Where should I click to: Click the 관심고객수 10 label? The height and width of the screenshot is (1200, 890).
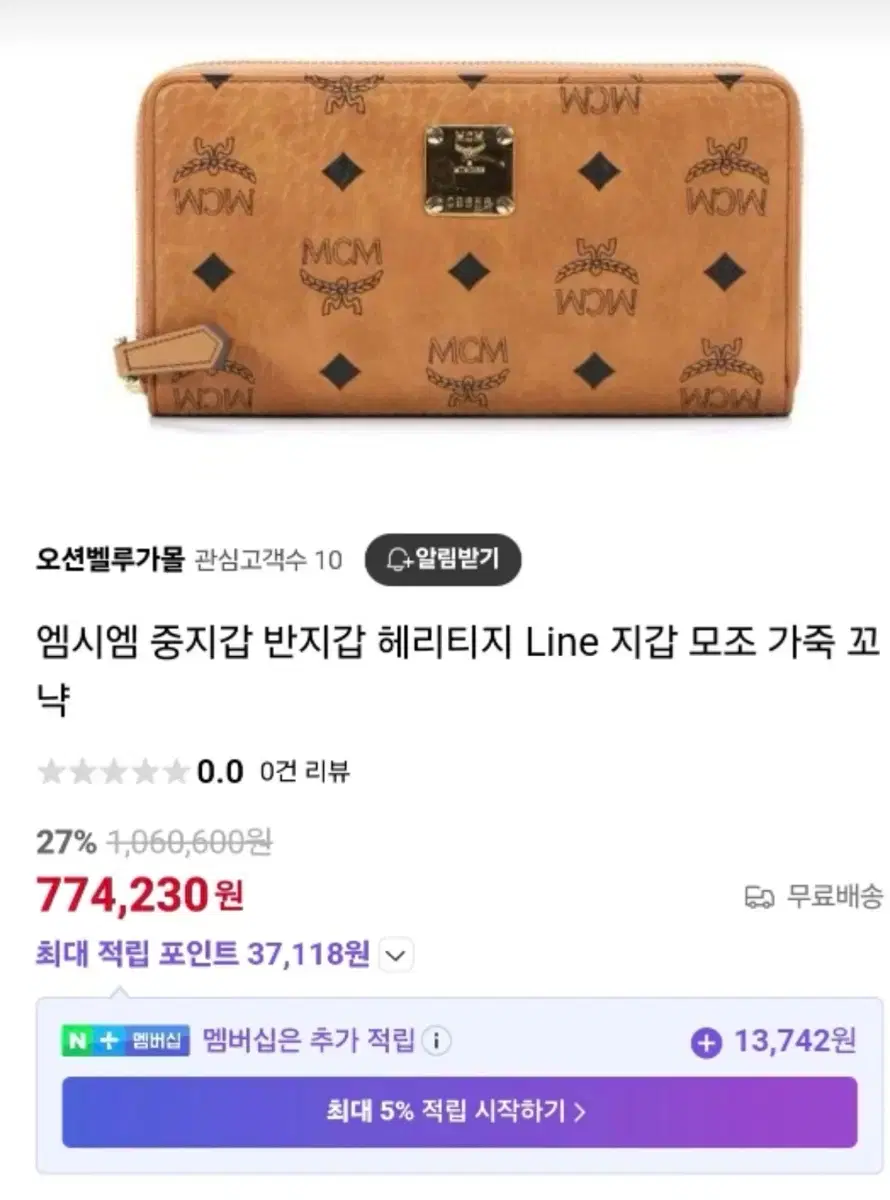(x=267, y=560)
